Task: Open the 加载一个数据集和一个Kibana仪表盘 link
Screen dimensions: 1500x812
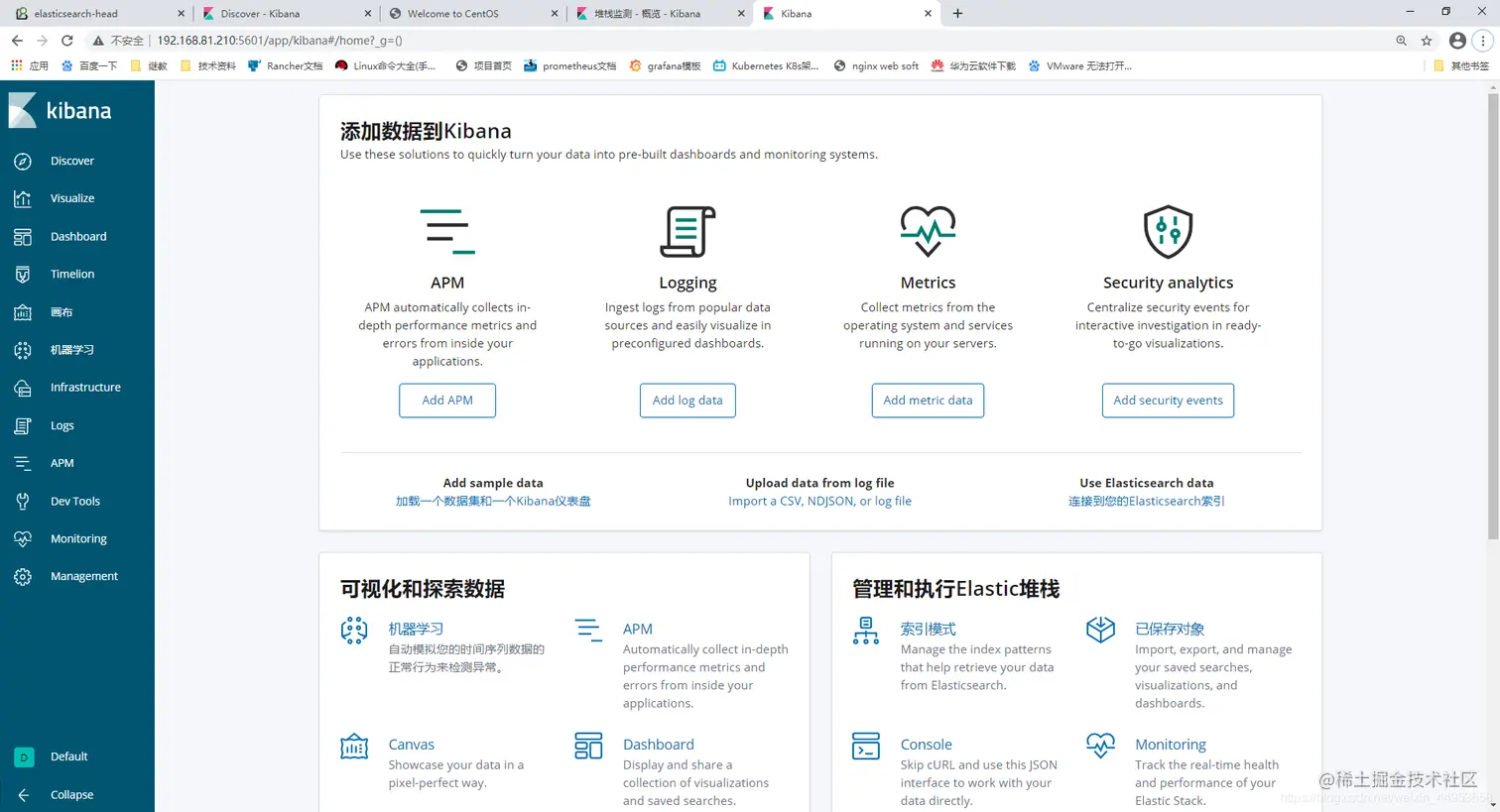Action: tap(493, 502)
